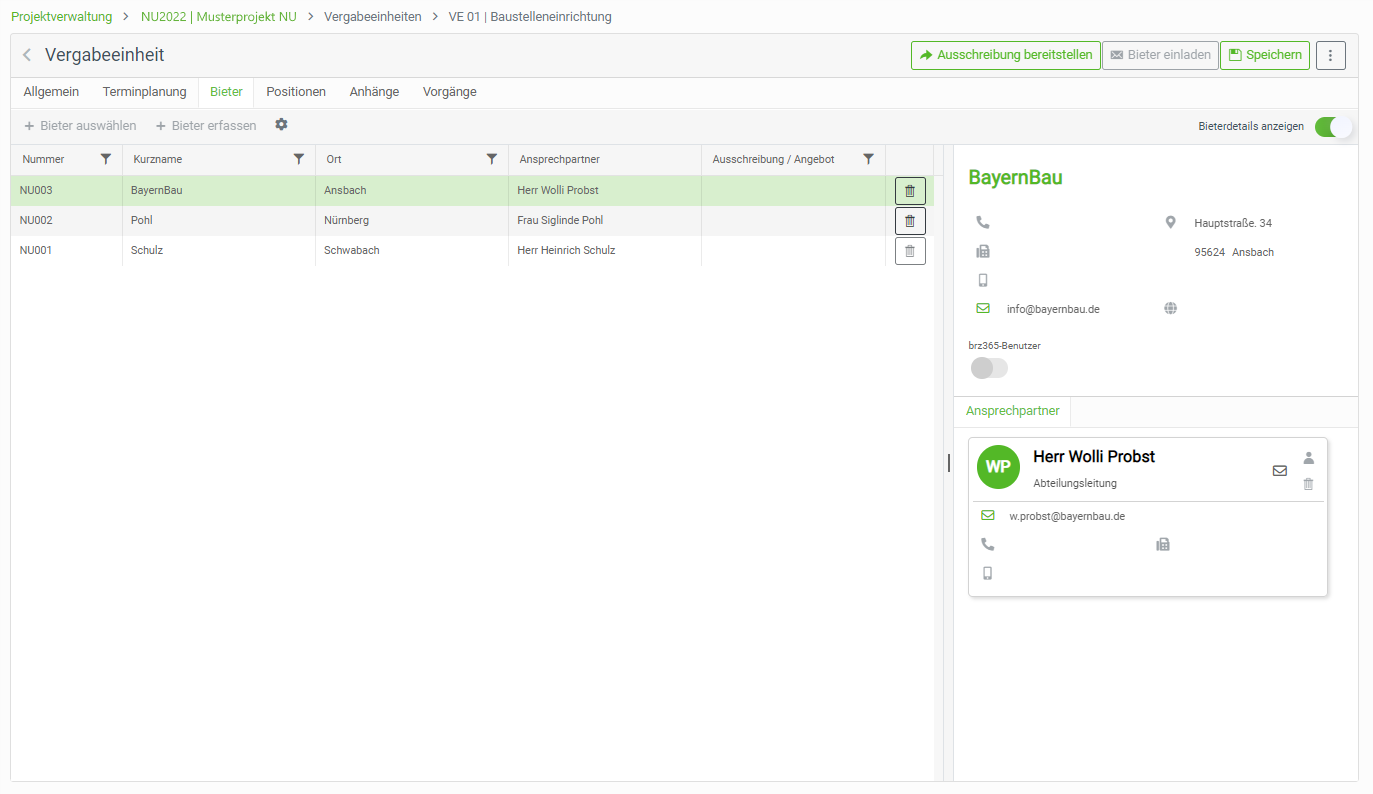Select row NU002
The width and height of the screenshot is (1373, 794).
click(472, 220)
